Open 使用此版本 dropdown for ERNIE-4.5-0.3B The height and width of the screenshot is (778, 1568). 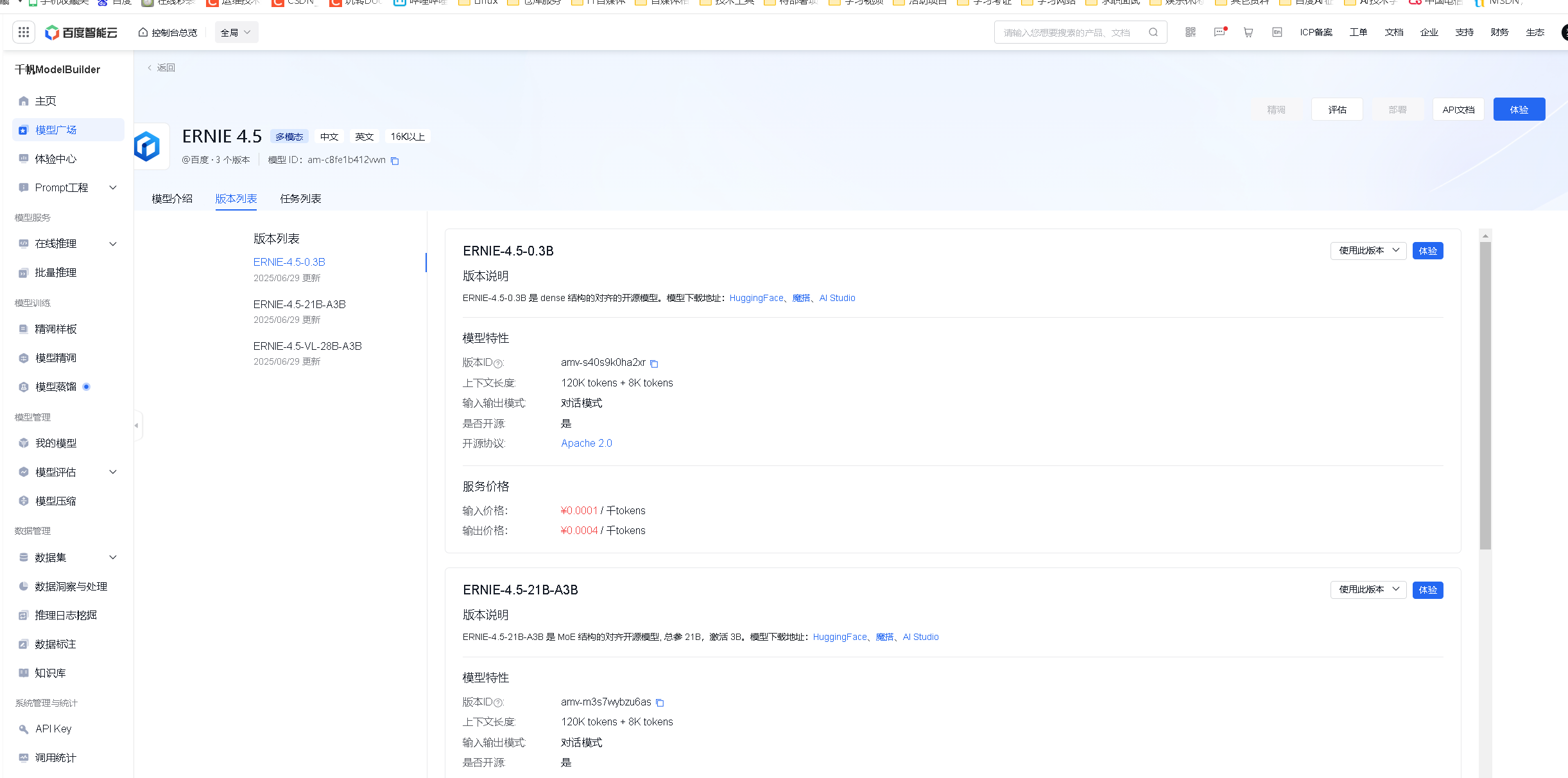click(x=1368, y=250)
